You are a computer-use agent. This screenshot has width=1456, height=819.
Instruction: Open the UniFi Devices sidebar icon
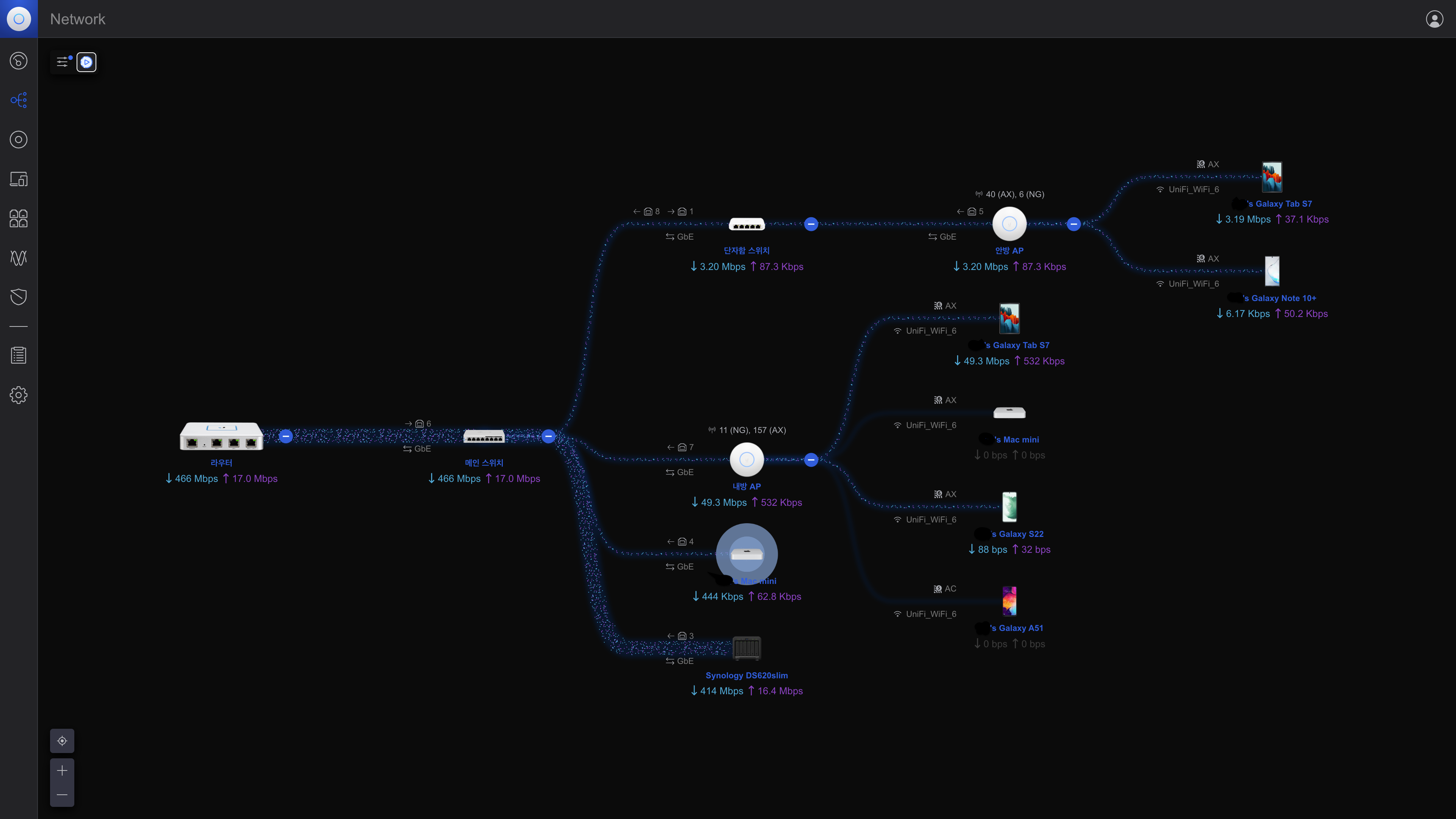[19, 140]
